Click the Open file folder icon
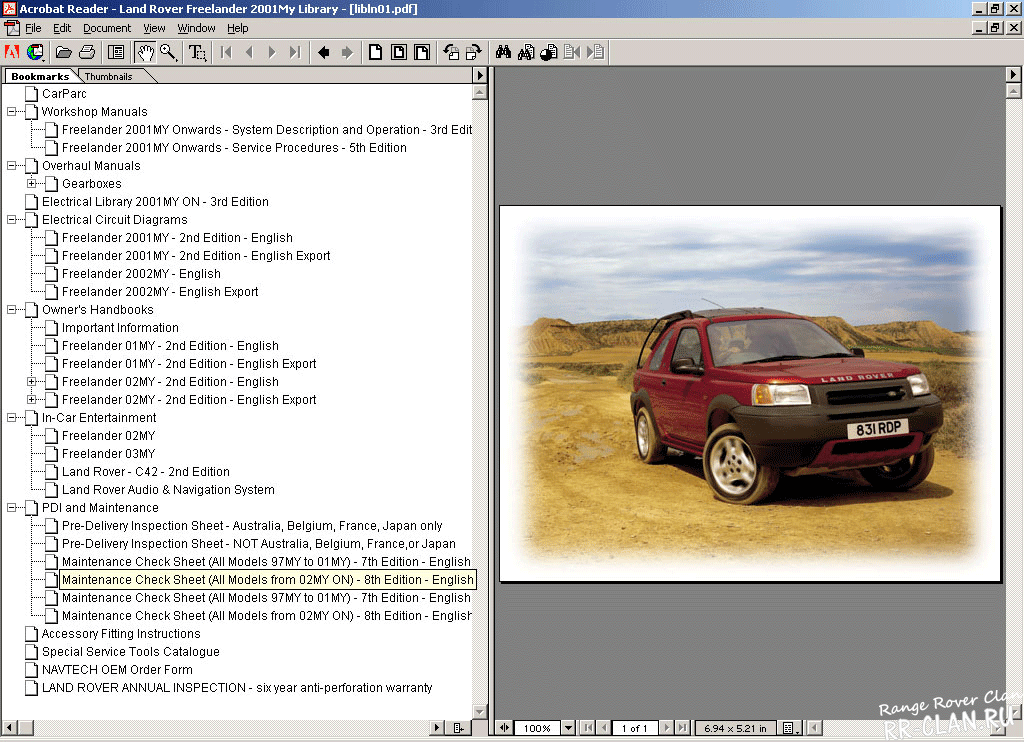The width and height of the screenshot is (1024, 742). [x=63, y=52]
